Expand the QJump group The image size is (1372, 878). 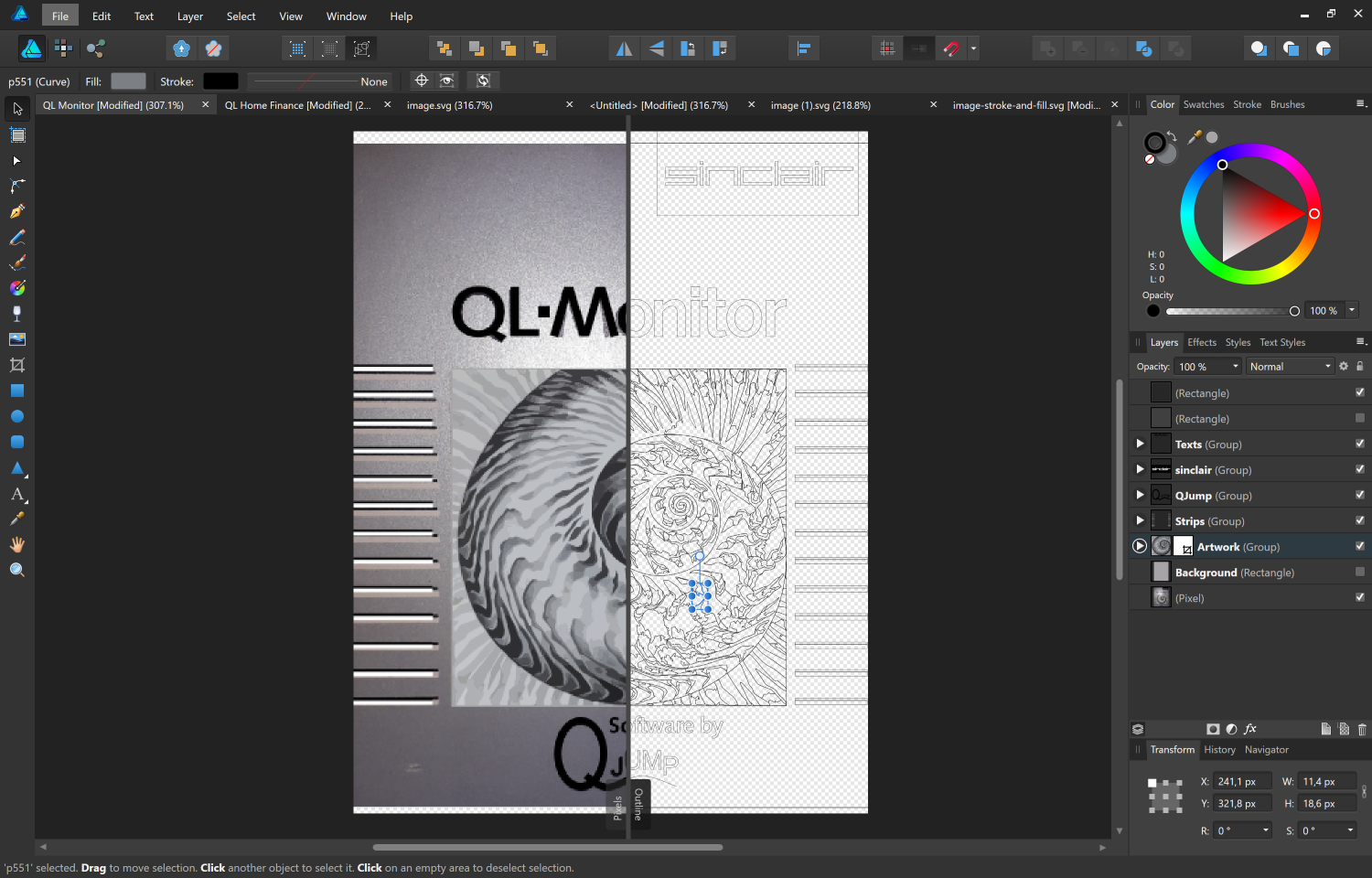[1140, 495]
